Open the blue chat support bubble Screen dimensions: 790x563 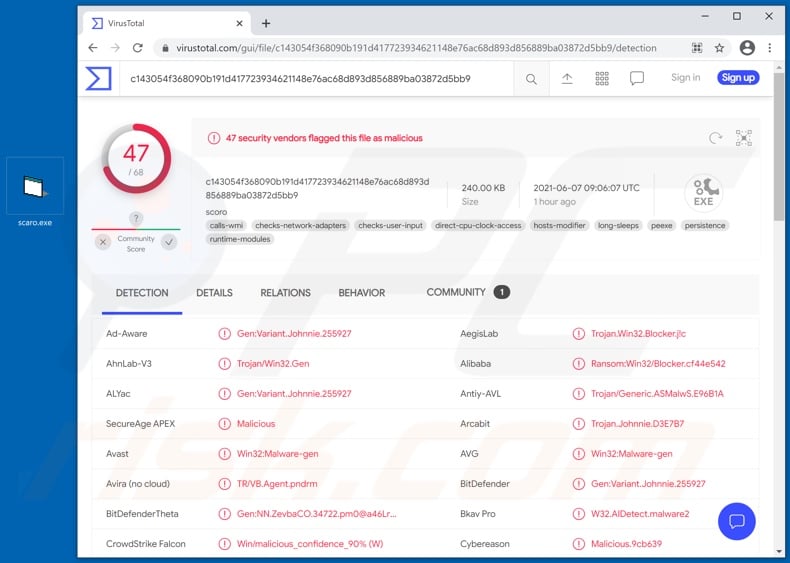click(737, 521)
